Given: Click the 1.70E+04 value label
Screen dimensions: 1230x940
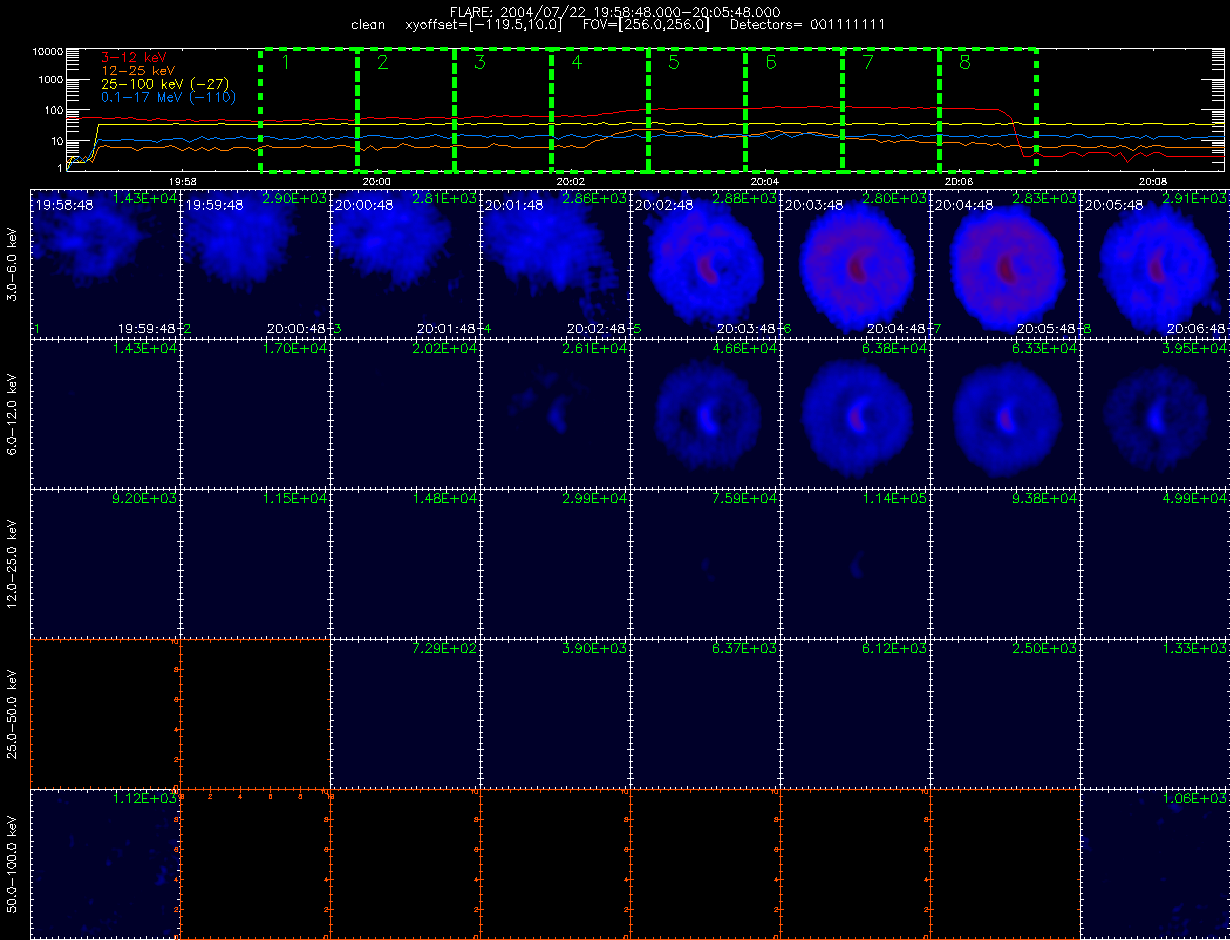Looking at the screenshot, I should tap(295, 348).
